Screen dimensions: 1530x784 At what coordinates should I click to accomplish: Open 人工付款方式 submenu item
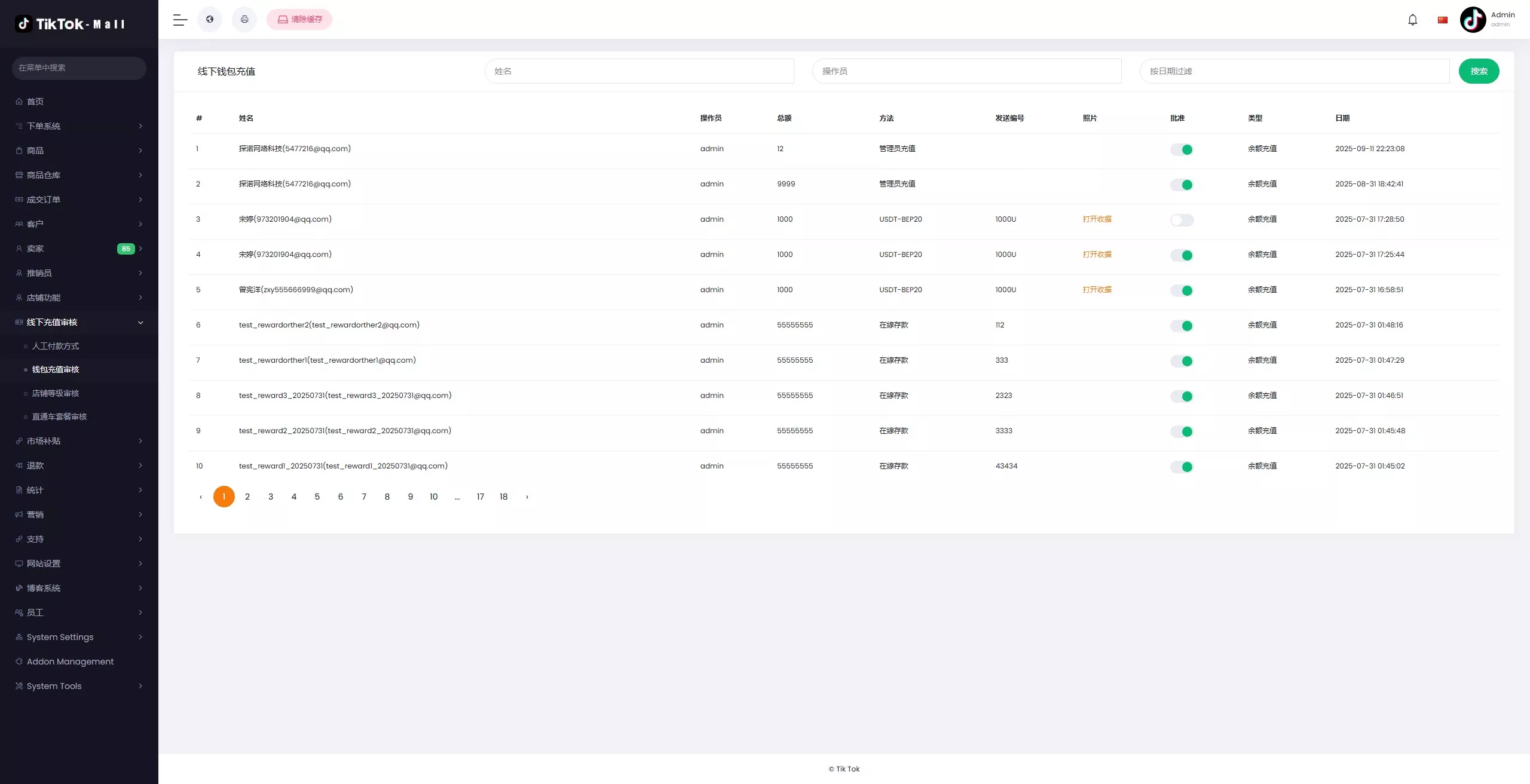click(x=56, y=346)
